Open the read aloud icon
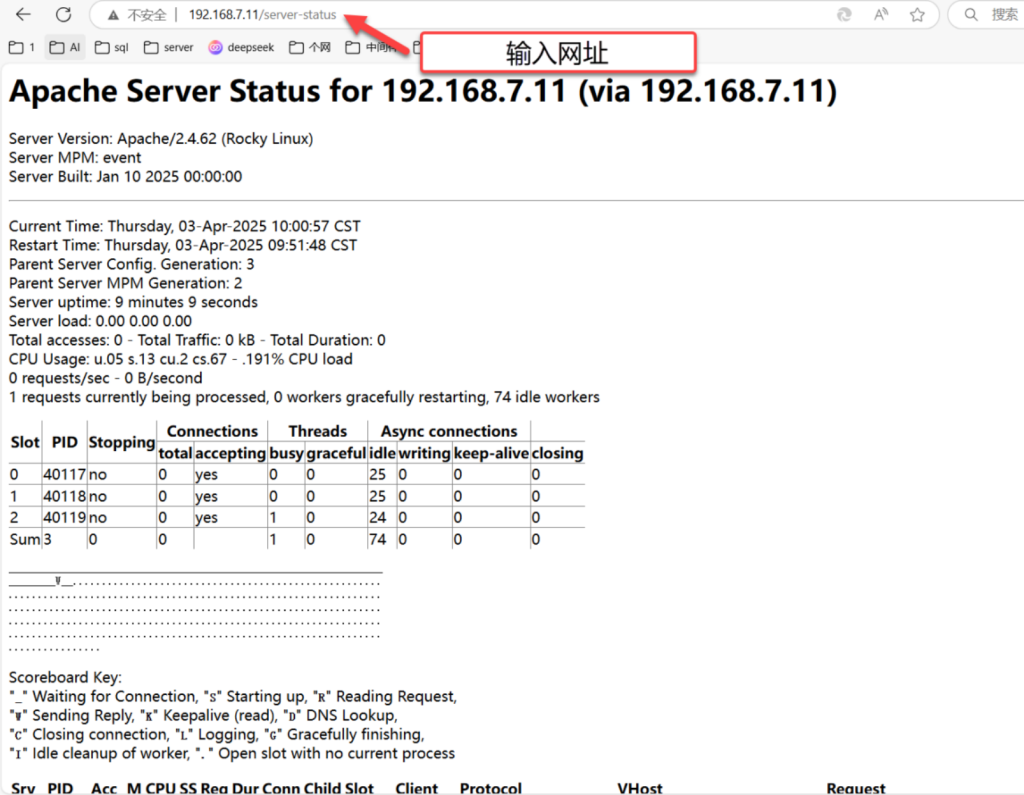This screenshot has height=795, width=1024. coord(881,15)
